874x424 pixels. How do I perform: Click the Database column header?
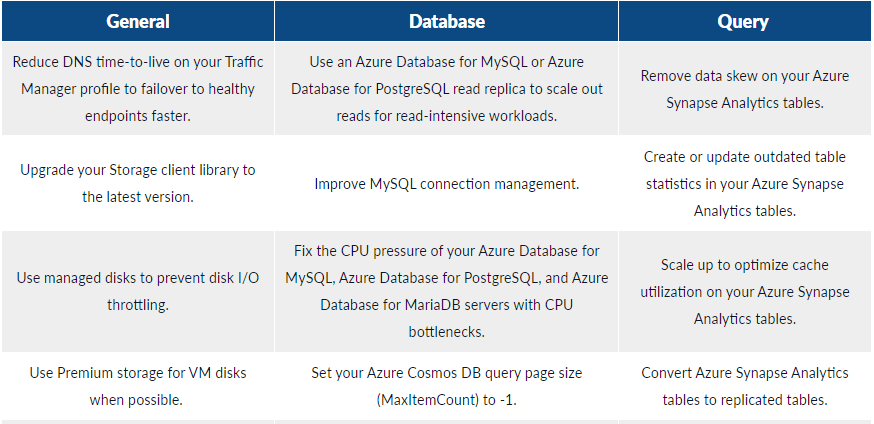[x=446, y=21]
